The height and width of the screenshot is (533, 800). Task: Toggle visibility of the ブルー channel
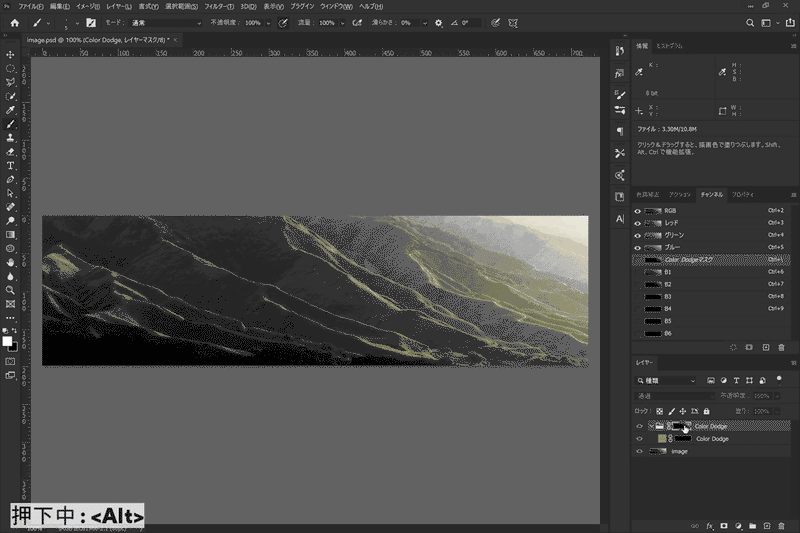click(x=637, y=247)
